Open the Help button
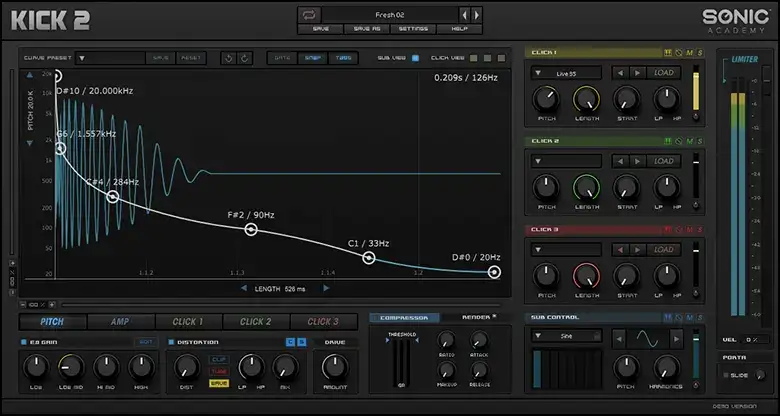This screenshot has height=416, width=780. click(459, 29)
